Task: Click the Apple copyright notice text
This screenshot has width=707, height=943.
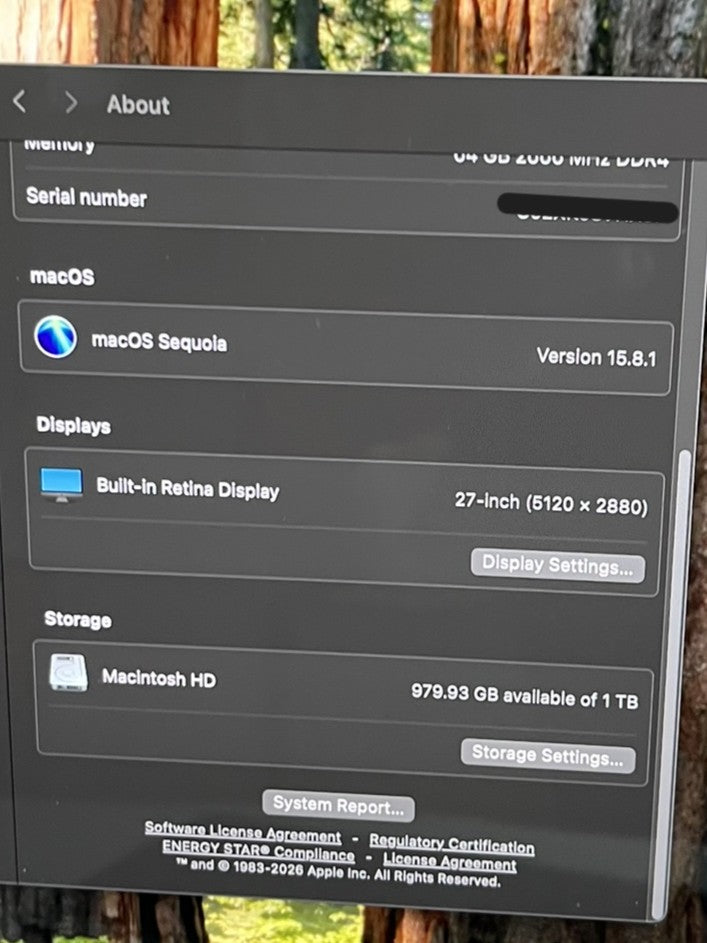Action: tap(338, 873)
